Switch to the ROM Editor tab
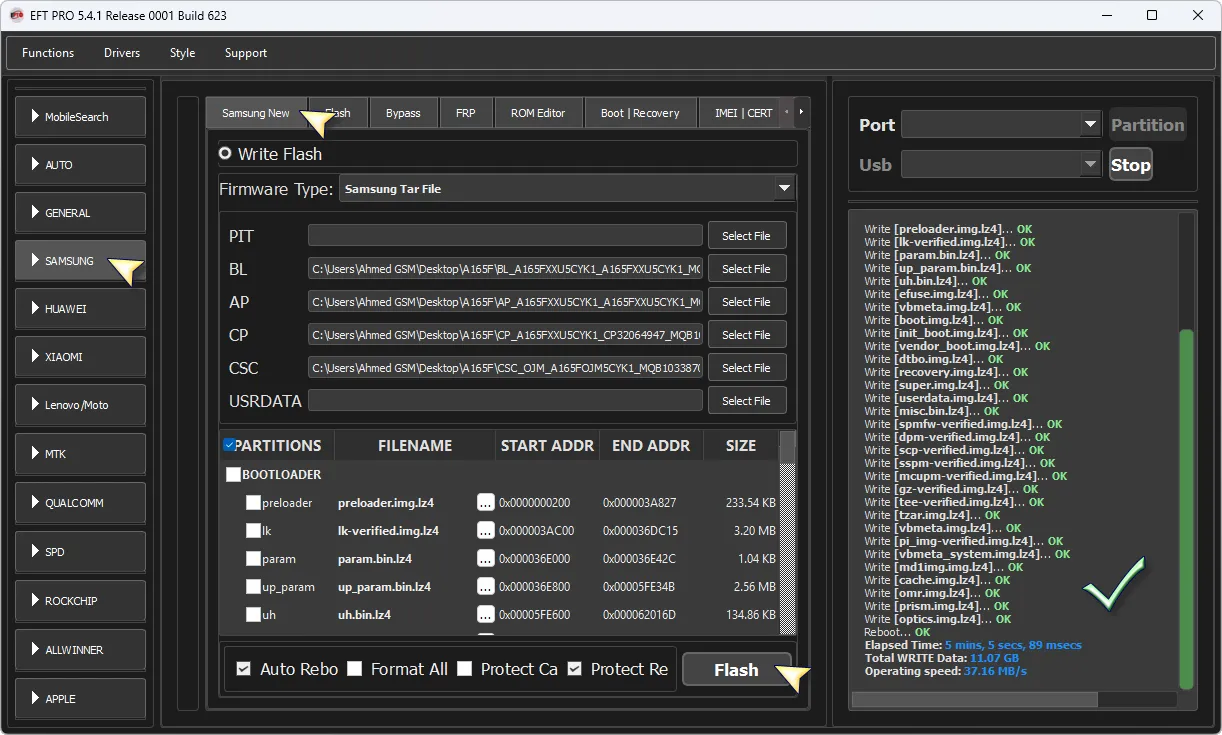The image size is (1222, 735). [538, 113]
